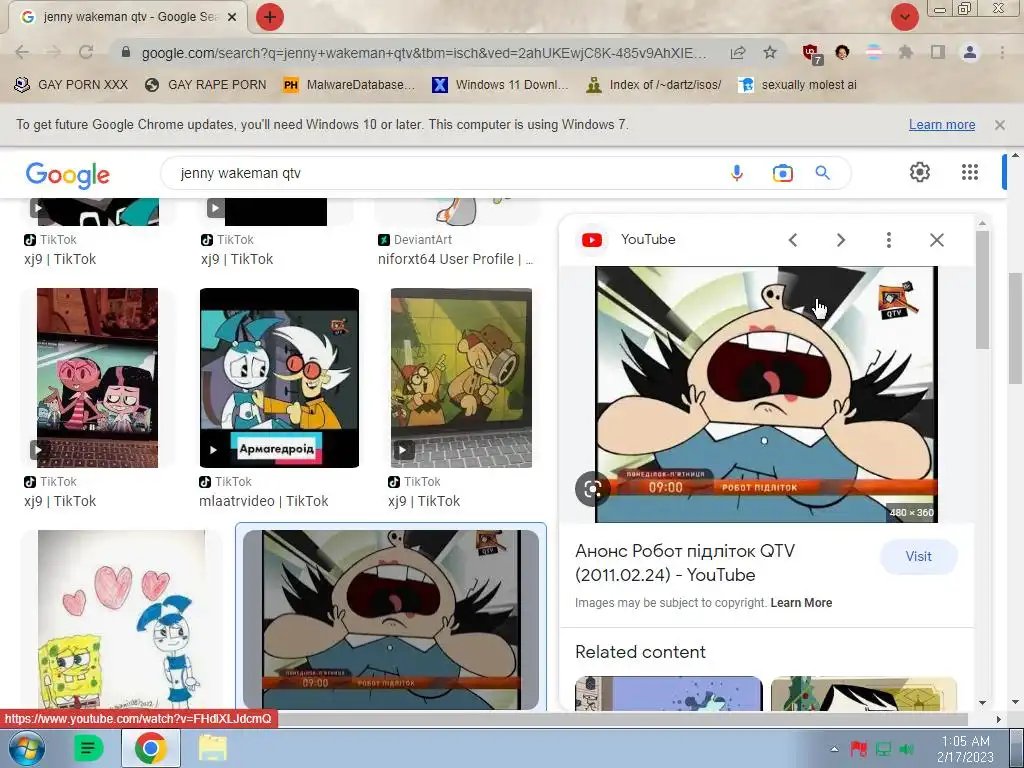Start voice search with the microphone icon
The image size is (1024, 768).
pyautogui.click(x=737, y=173)
